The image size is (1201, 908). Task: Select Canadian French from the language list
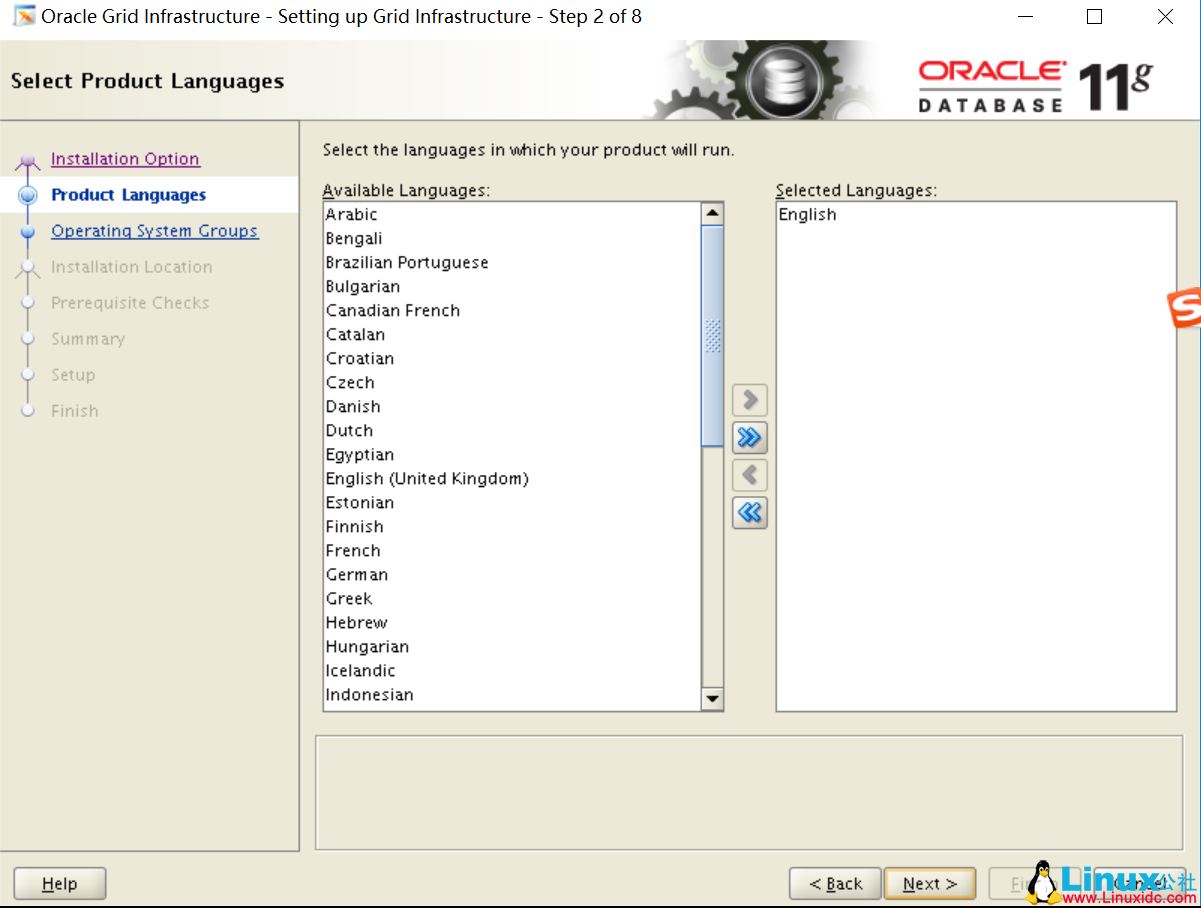(x=393, y=310)
